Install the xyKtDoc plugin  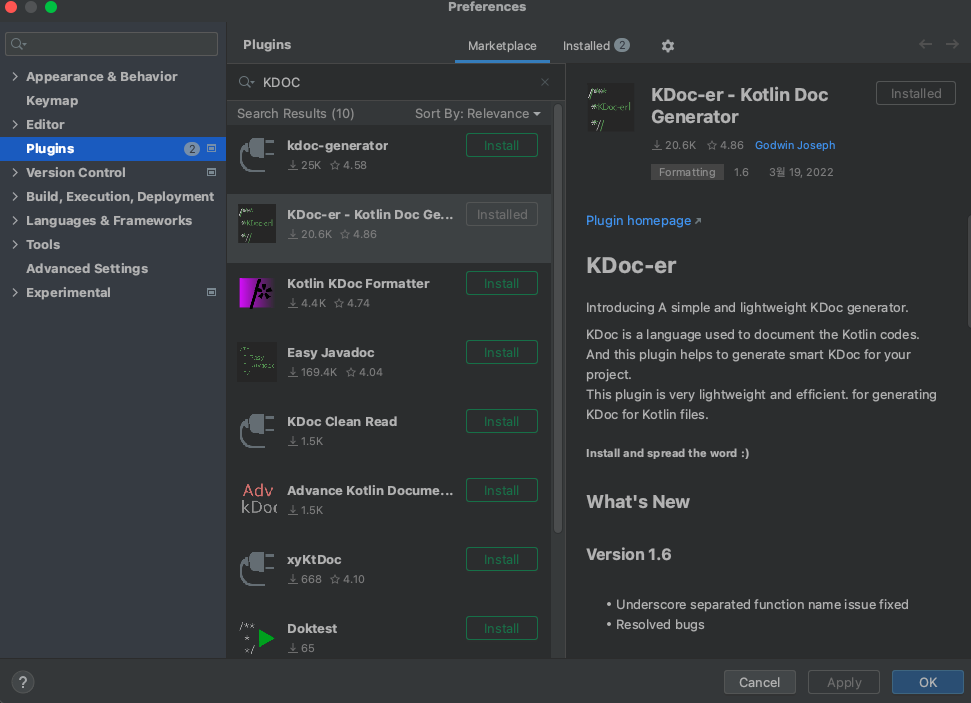coord(502,560)
